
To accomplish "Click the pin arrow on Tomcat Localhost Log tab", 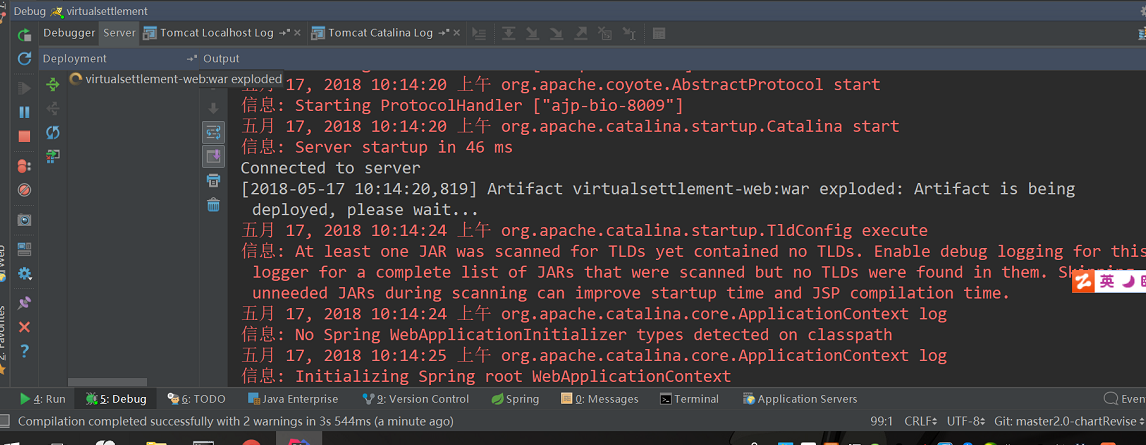I will point(284,33).
